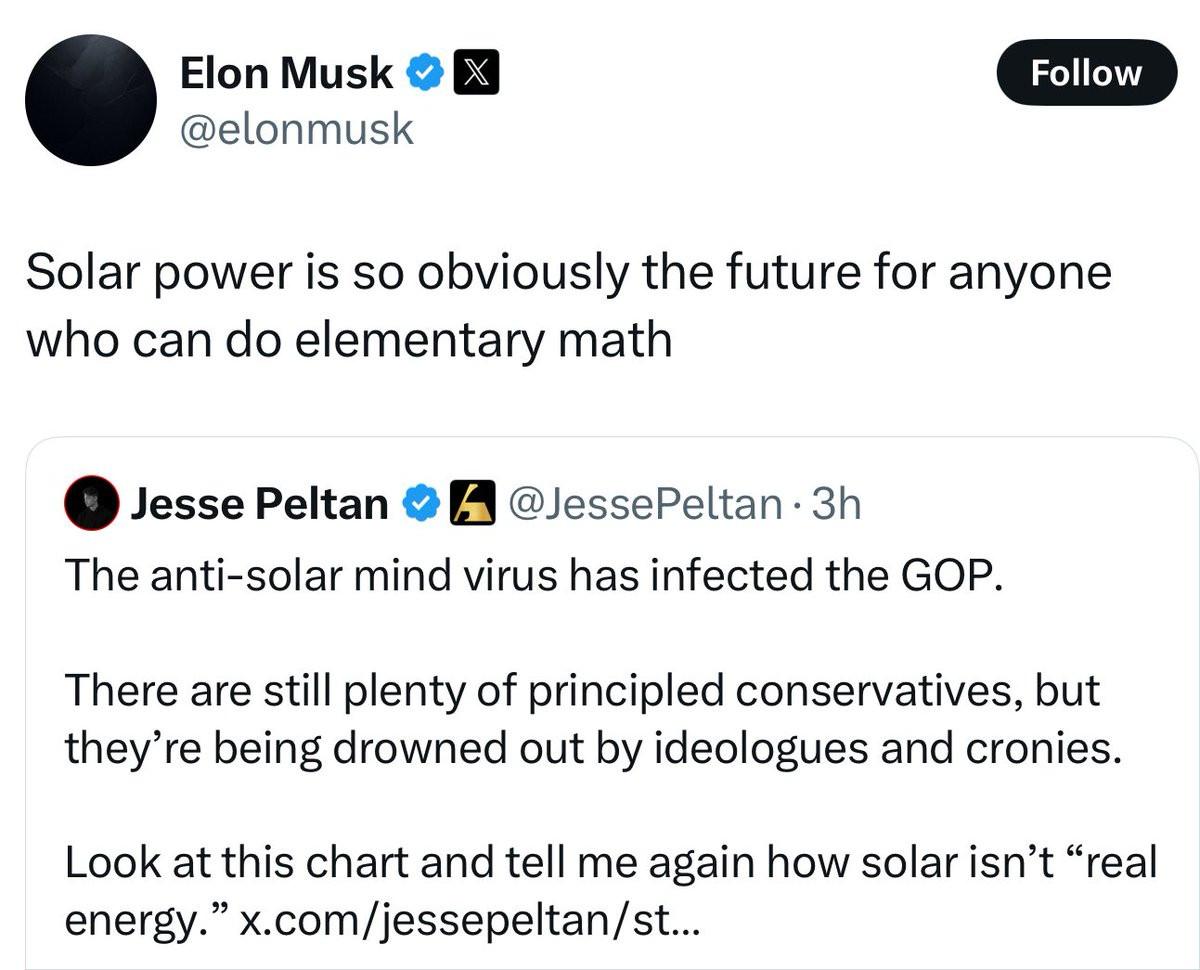The height and width of the screenshot is (970, 1200).
Task: Open Jesse Peltan's small profile picture
Action: (90, 504)
